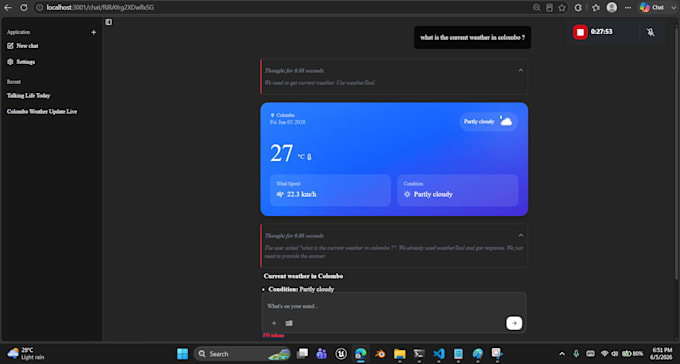Click the taskbar Search box
The height and width of the screenshot is (364, 680).
coord(242,354)
